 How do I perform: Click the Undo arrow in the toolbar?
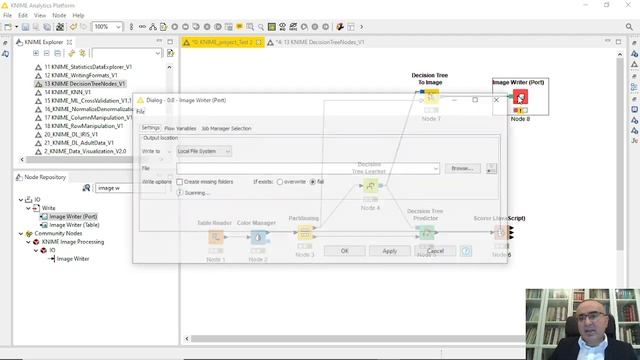pyautogui.click(x=73, y=27)
